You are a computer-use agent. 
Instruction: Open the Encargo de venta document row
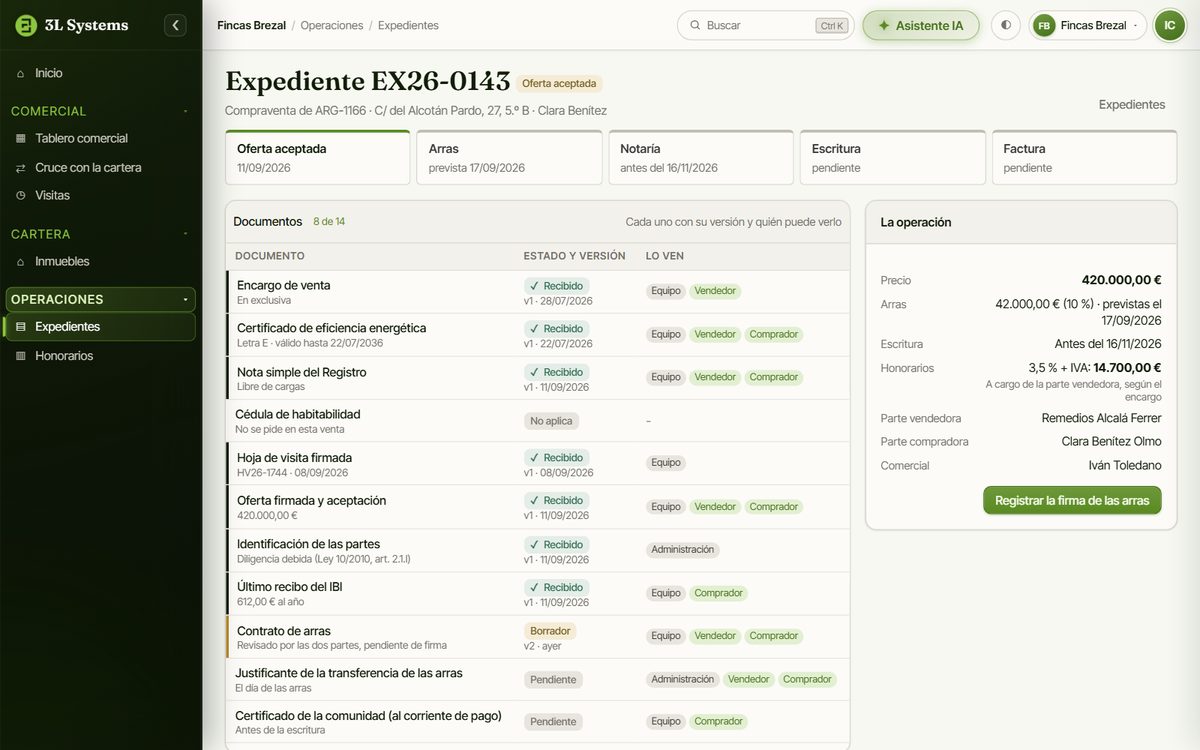coord(537,292)
